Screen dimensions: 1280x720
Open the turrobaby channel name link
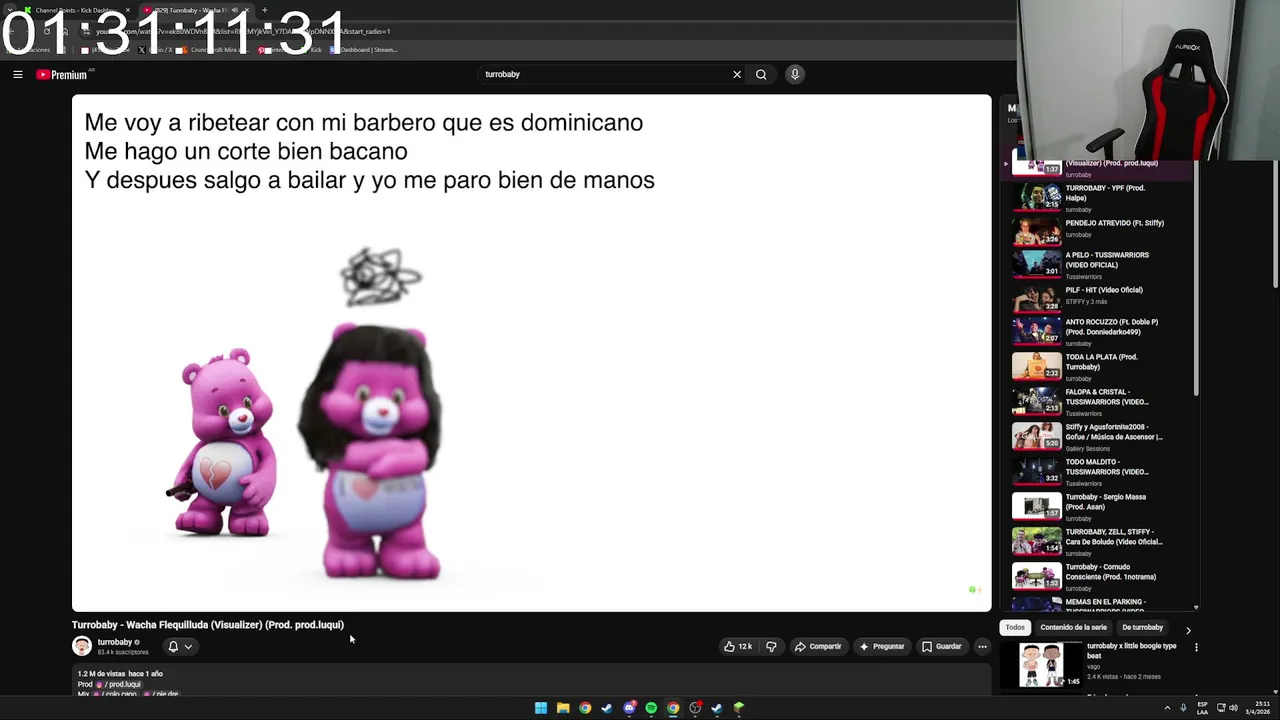pos(115,642)
